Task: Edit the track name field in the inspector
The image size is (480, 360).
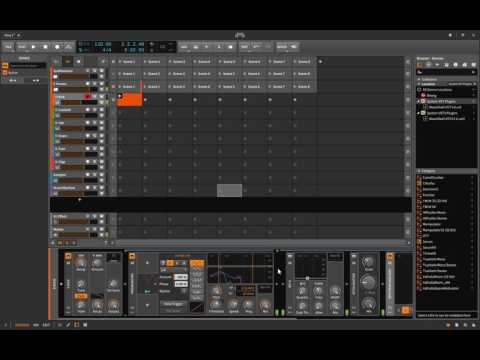Action: tap(28, 66)
